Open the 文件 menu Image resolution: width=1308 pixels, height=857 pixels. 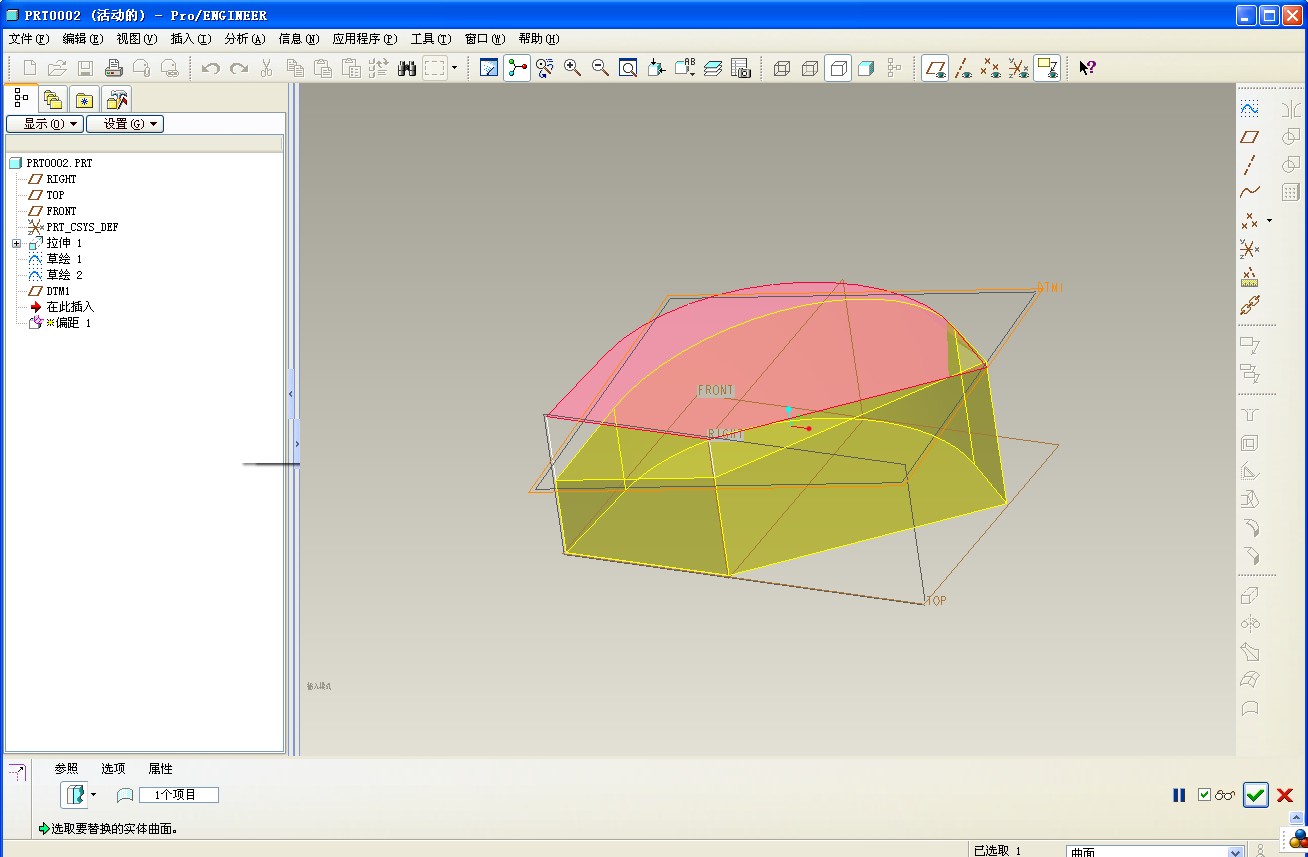point(28,39)
